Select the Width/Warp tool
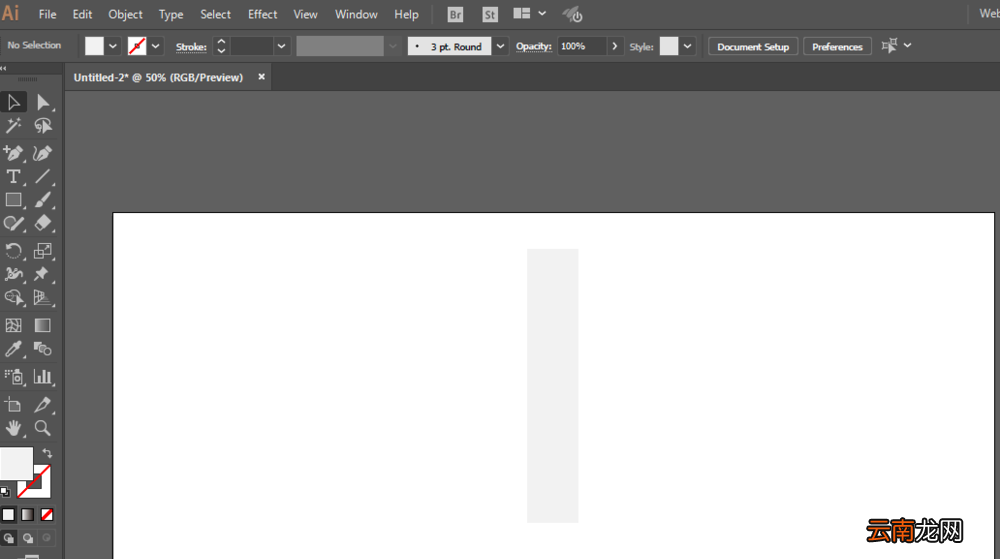Image resolution: width=1000 pixels, height=559 pixels. [13, 274]
